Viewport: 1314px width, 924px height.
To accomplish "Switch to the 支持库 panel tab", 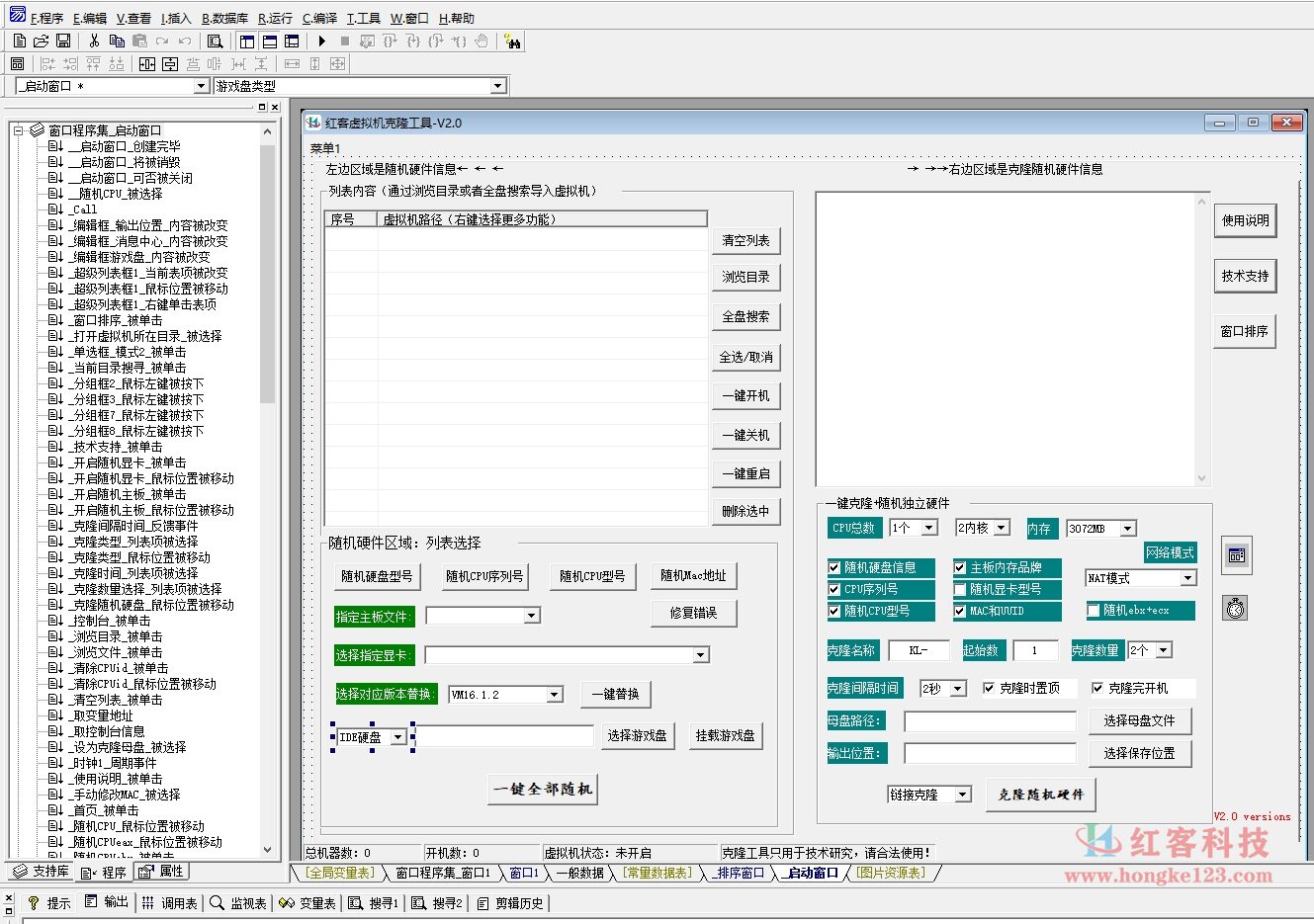I will pyautogui.click(x=41, y=872).
